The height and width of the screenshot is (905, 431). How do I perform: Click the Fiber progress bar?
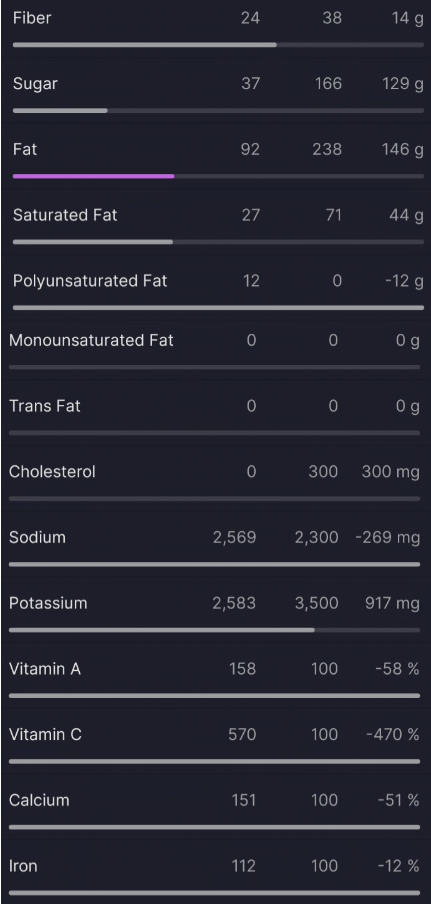218,44
